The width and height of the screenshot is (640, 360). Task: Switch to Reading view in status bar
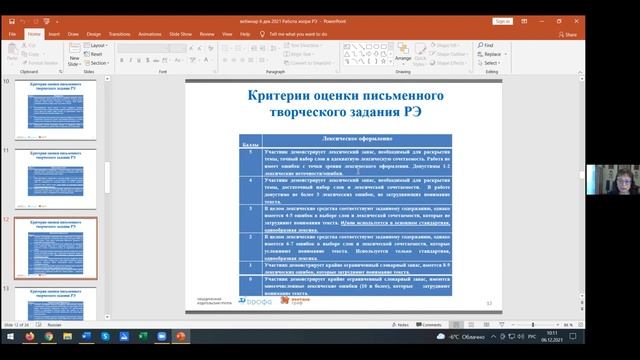[x=487, y=325]
